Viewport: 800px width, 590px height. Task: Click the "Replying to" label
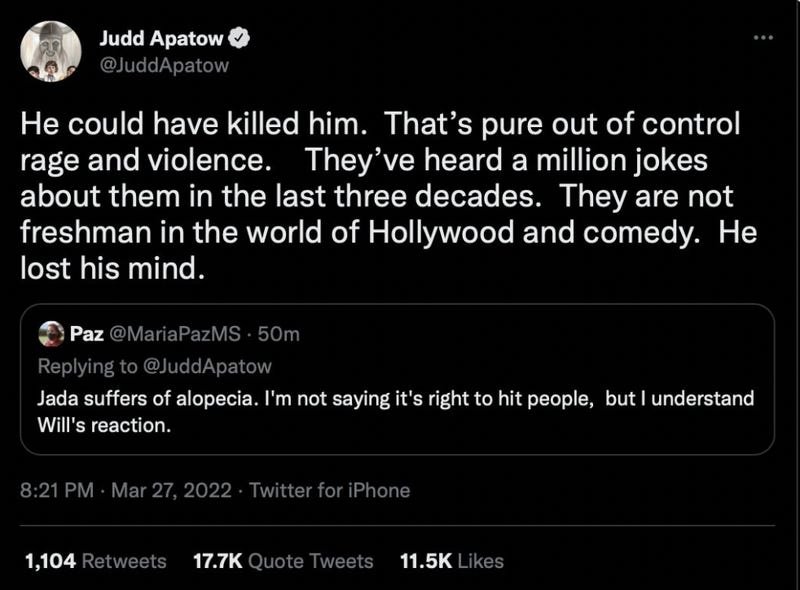click(x=88, y=365)
